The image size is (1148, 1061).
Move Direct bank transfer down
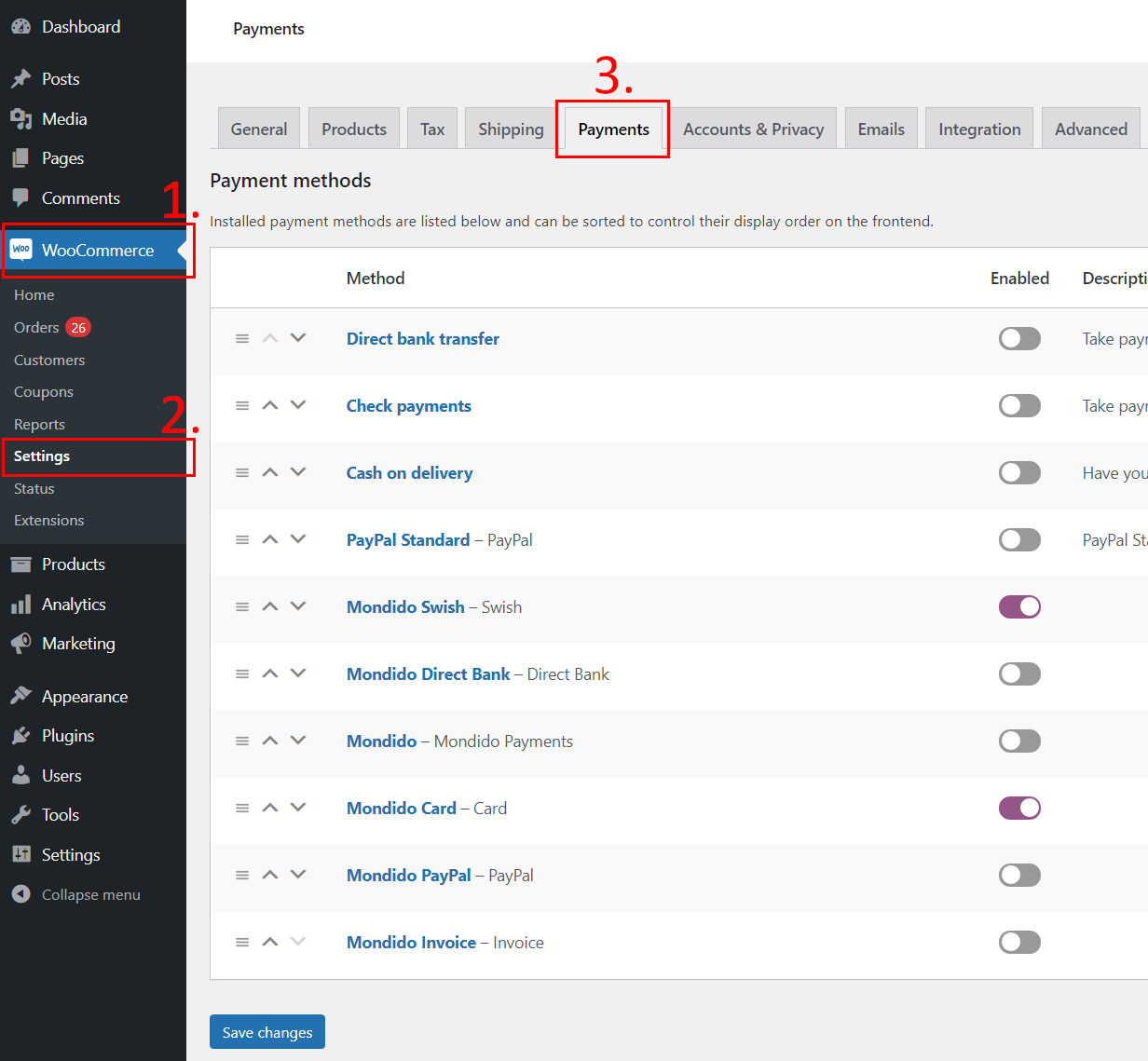pyautogui.click(x=298, y=337)
